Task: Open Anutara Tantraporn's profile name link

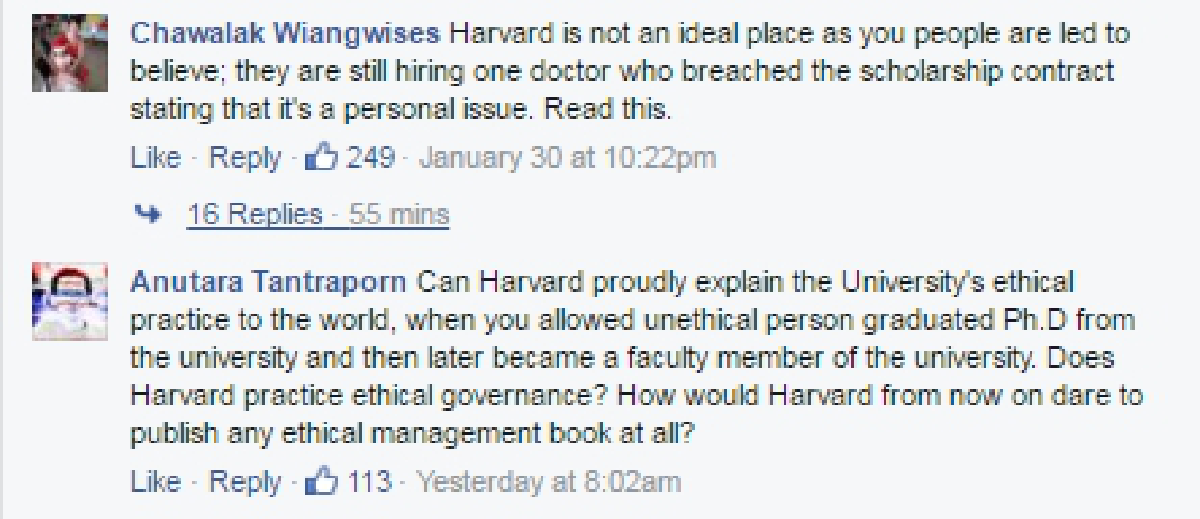Action: point(269,281)
